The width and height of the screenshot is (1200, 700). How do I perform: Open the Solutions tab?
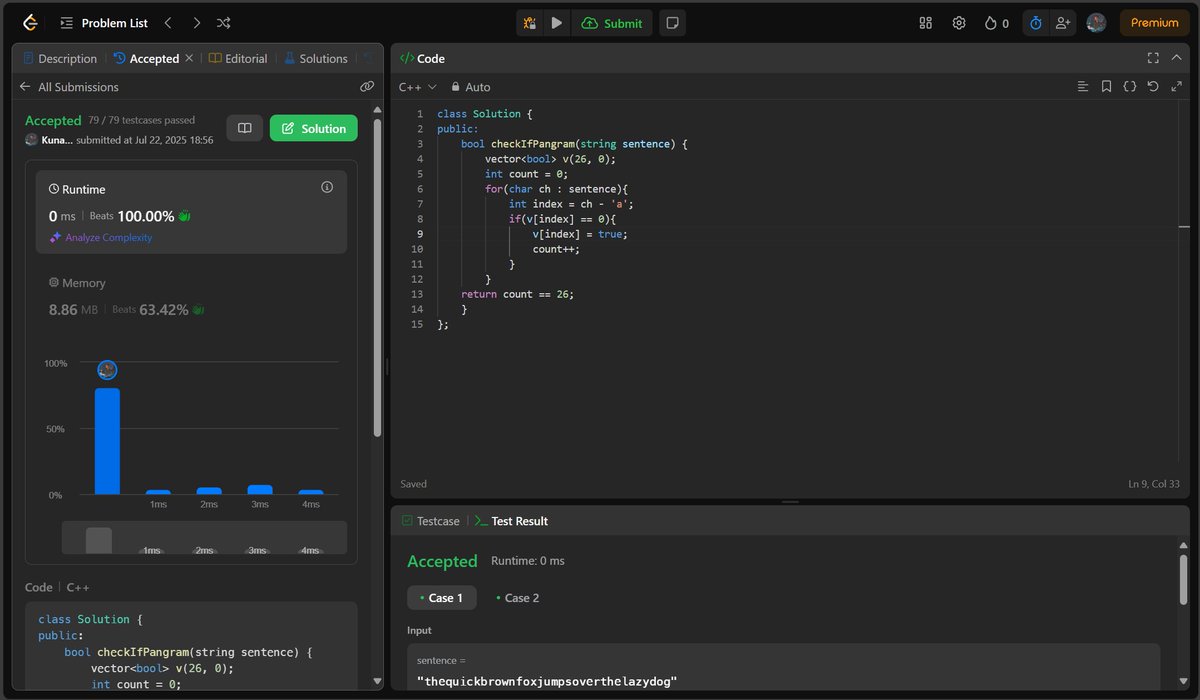tap(315, 59)
